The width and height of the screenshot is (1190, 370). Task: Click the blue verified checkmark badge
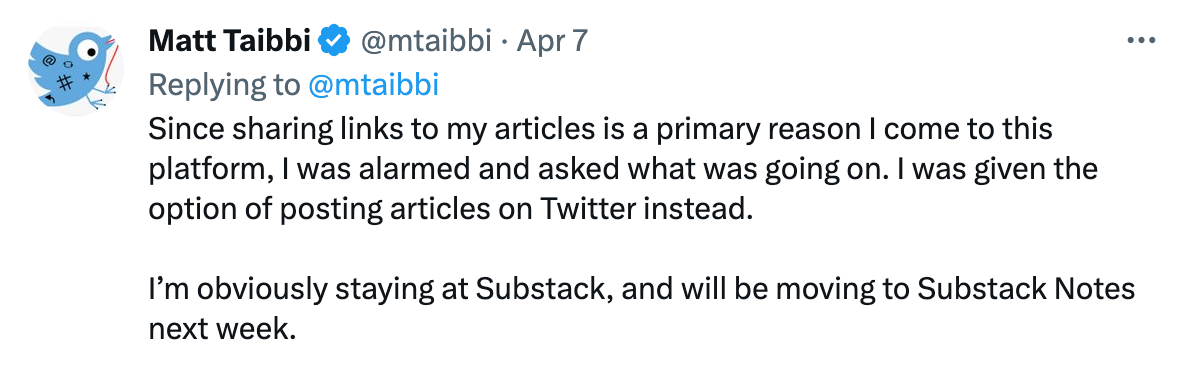(332, 41)
